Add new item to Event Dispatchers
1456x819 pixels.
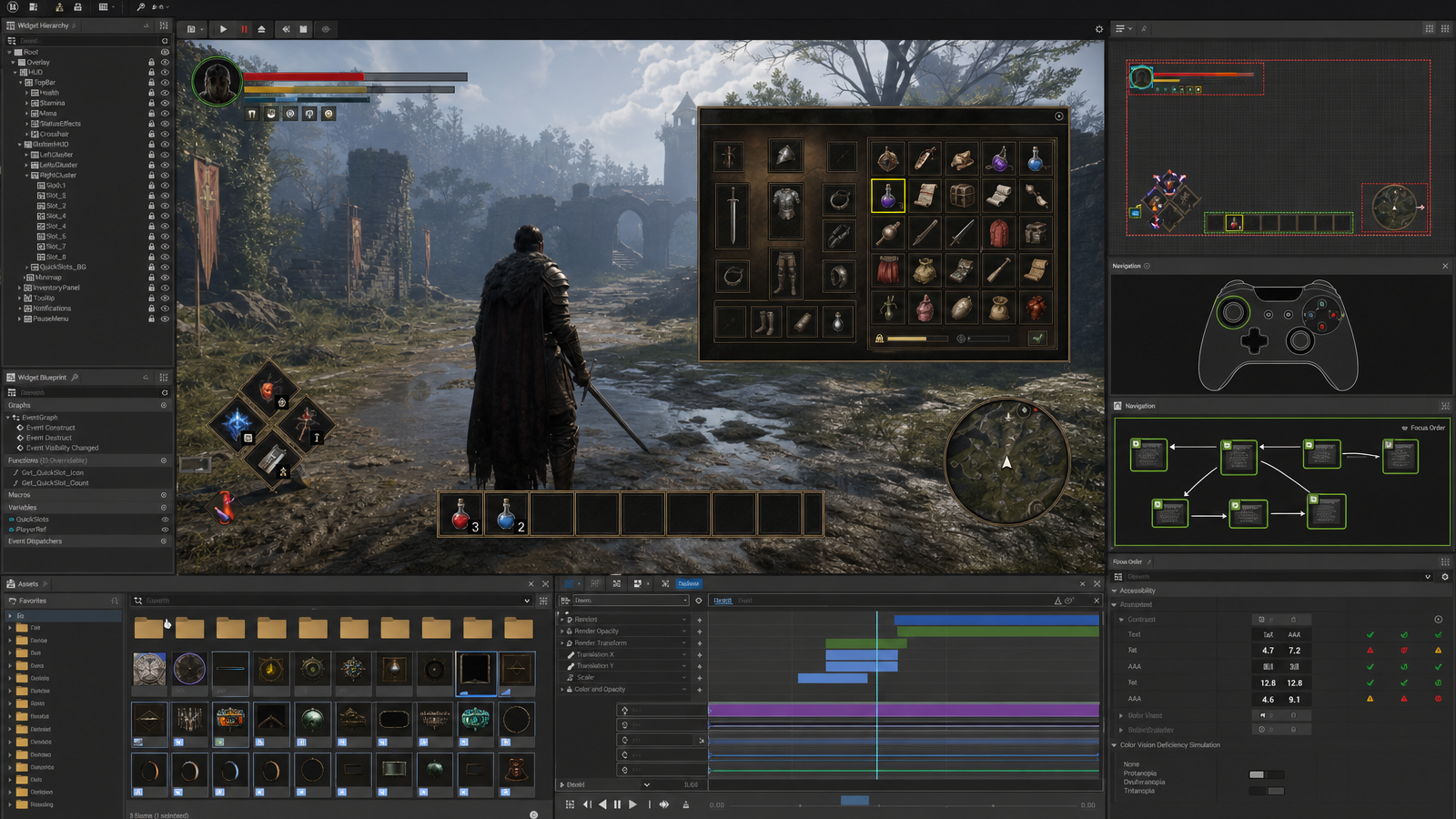click(x=164, y=541)
